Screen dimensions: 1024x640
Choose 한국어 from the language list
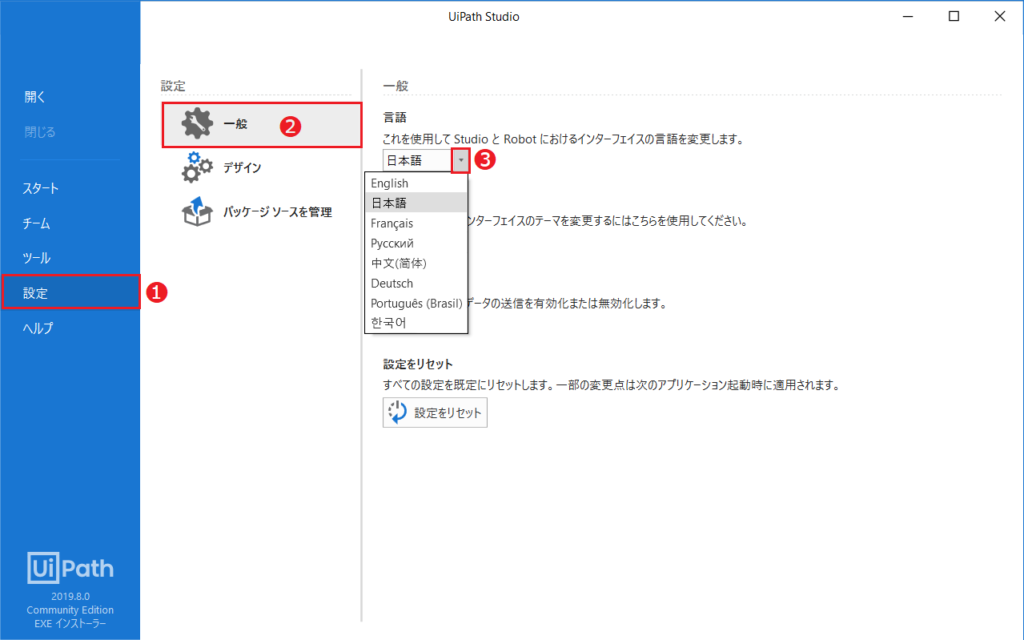coord(416,323)
